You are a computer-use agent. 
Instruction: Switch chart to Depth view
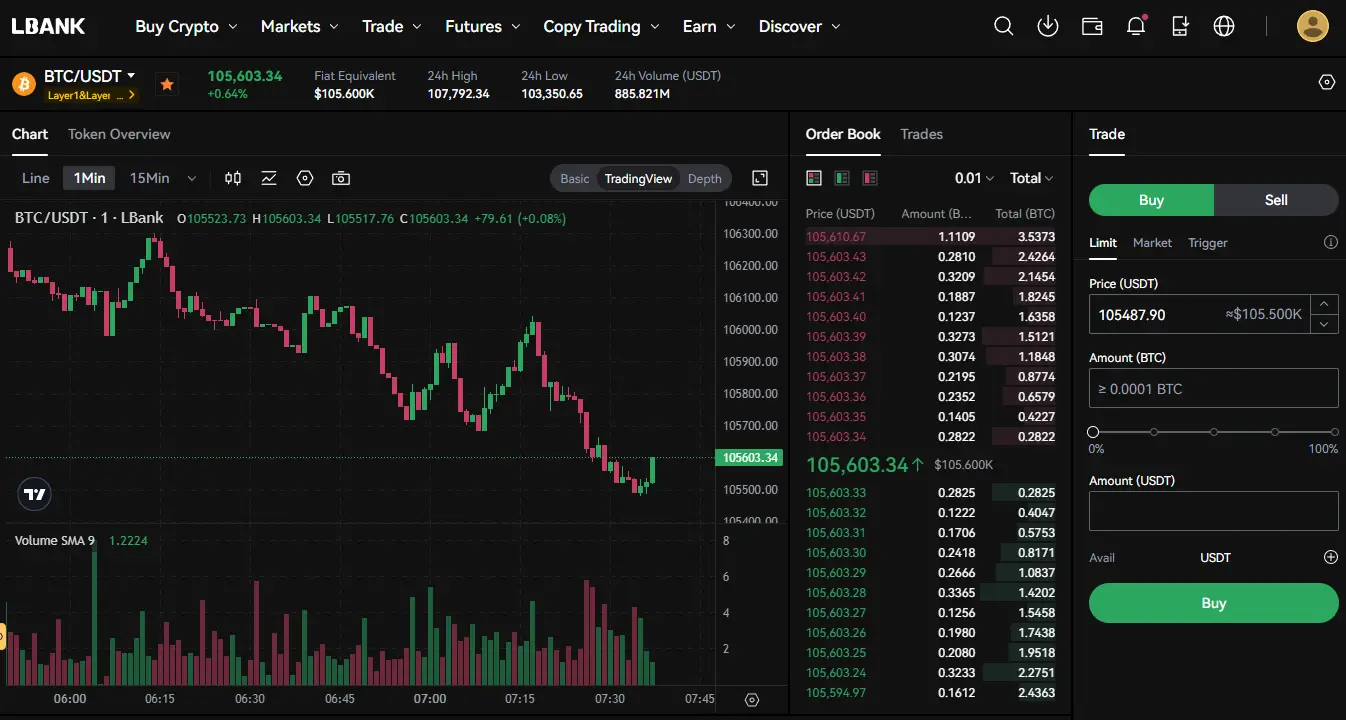[x=704, y=178]
